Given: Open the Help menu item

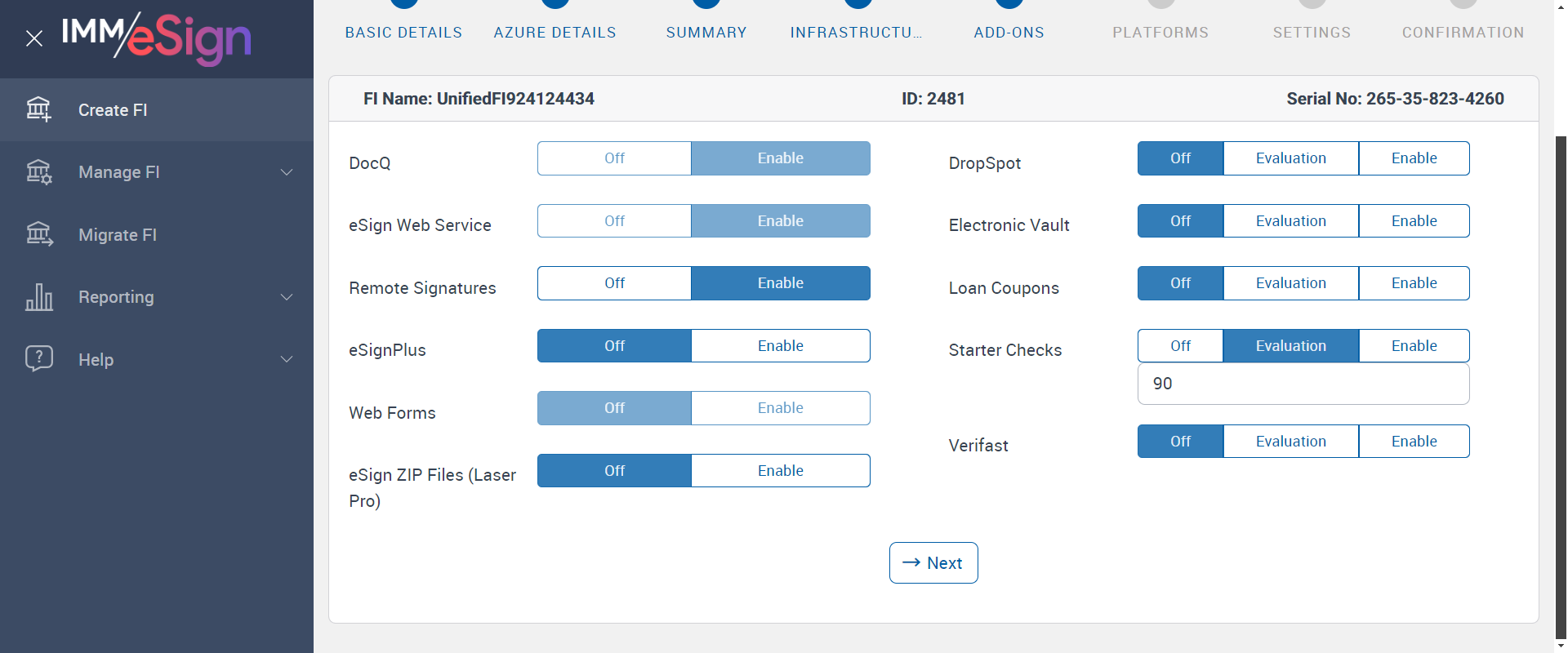Looking at the screenshot, I should pos(157,359).
